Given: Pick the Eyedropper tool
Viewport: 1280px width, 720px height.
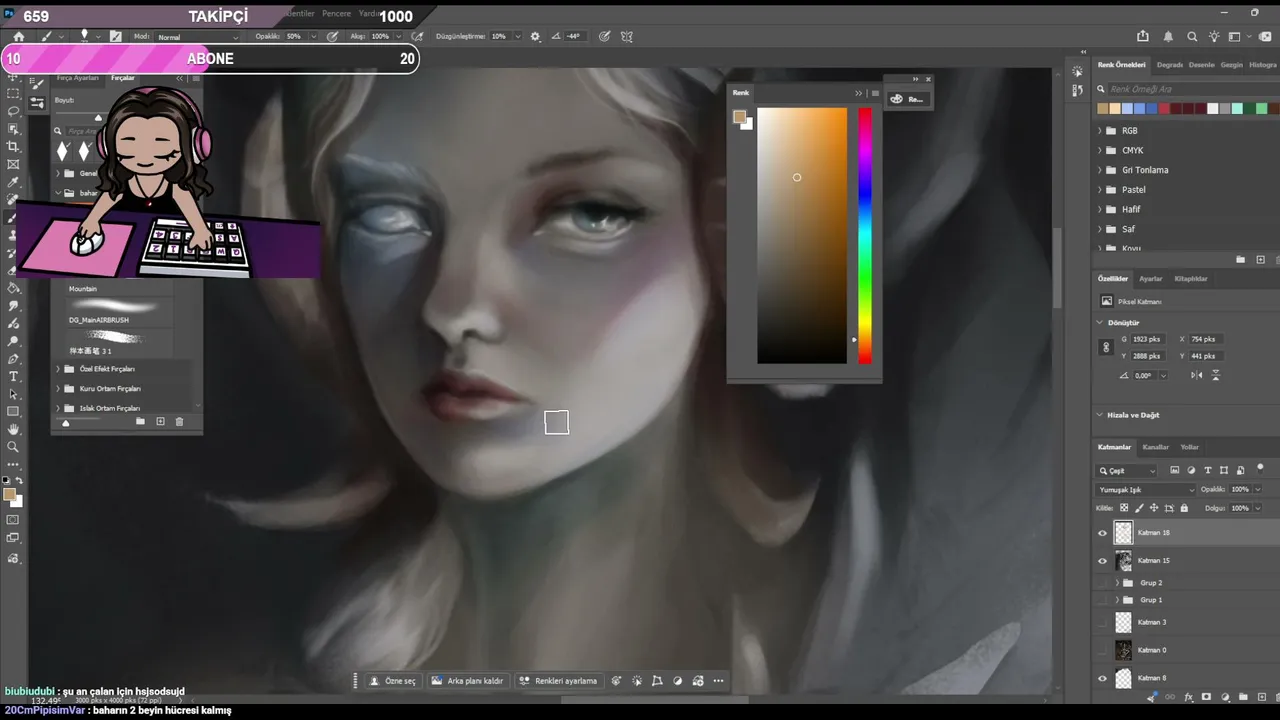Looking at the screenshot, I should pyautogui.click(x=13, y=182).
